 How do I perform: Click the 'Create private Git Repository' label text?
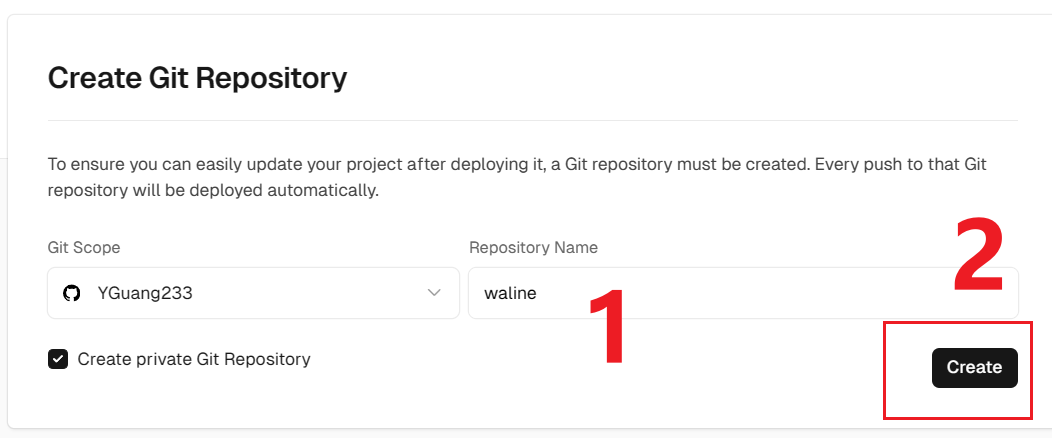coord(194,359)
